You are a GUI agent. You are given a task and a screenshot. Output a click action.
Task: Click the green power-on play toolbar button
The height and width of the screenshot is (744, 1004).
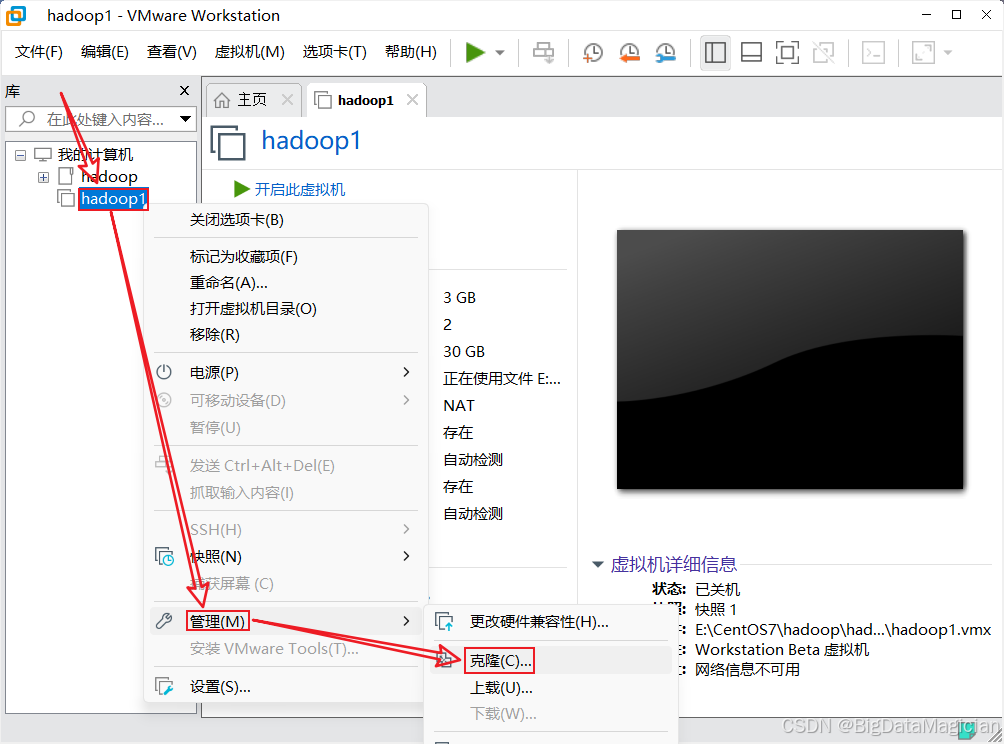[x=474, y=52]
